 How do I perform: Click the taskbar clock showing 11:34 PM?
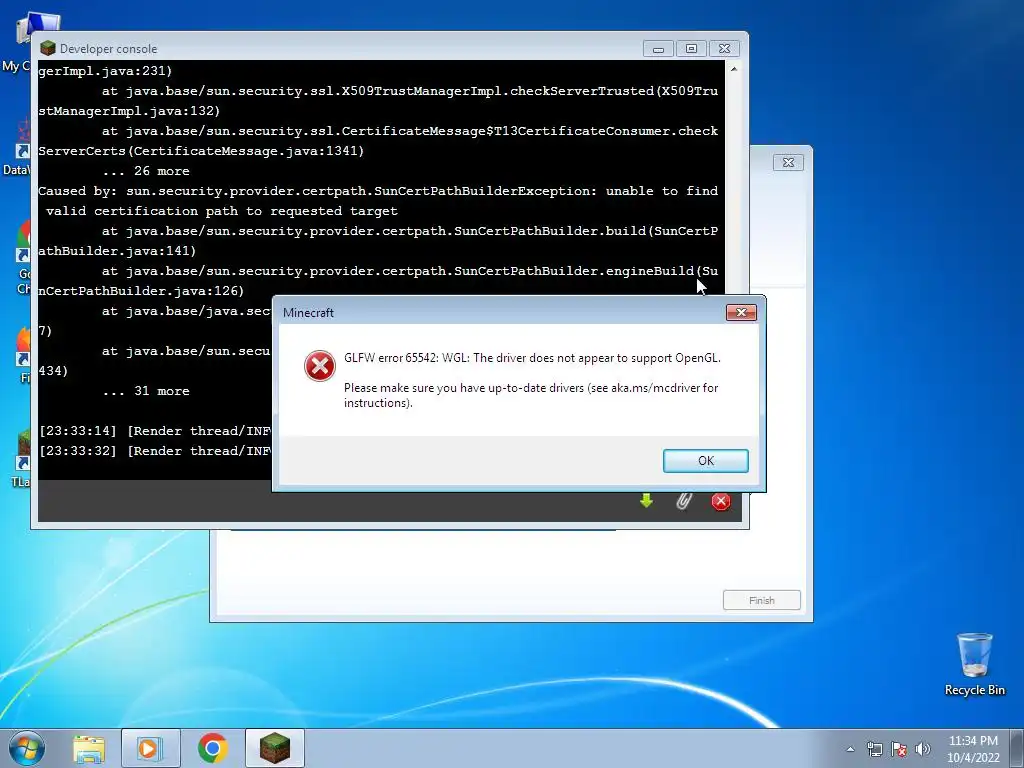[973, 749]
